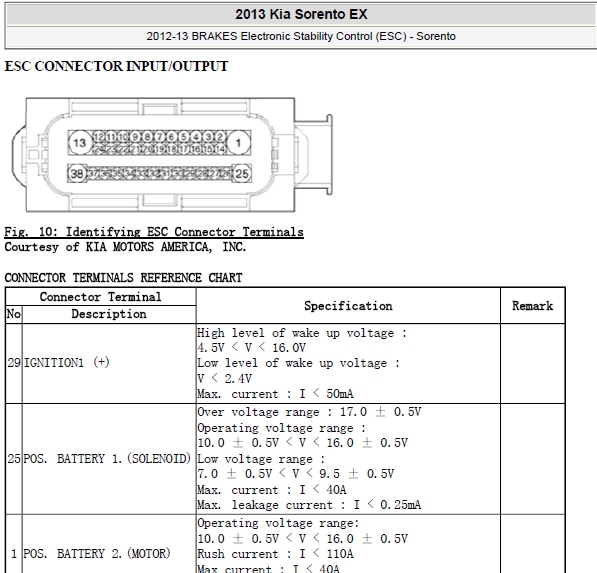Image resolution: width=597 pixels, height=573 pixels.
Task: Click 'Over voltage range : 17.0 ± 0.5V' line
Action: 309,412
